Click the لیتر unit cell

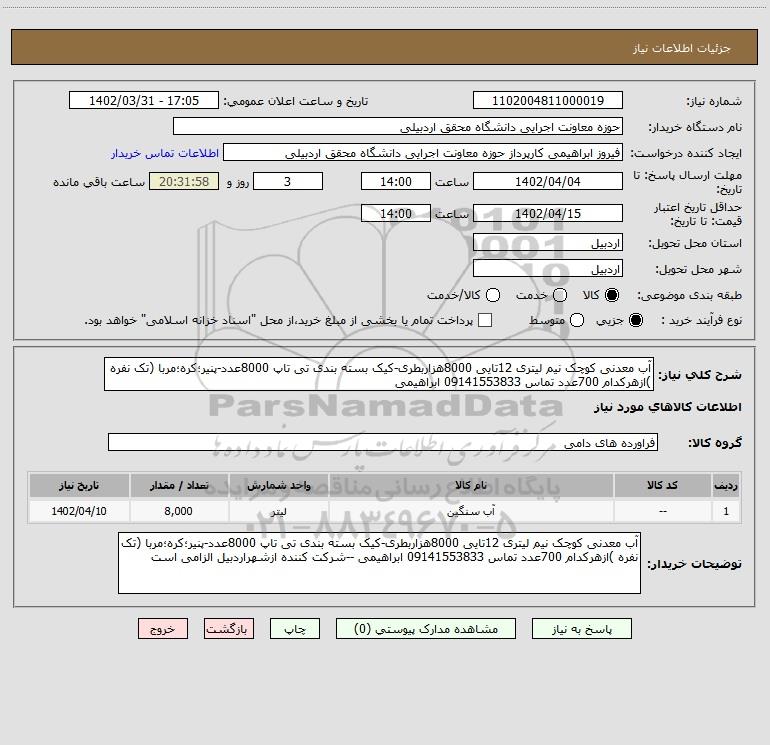click(x=278, y=511)
